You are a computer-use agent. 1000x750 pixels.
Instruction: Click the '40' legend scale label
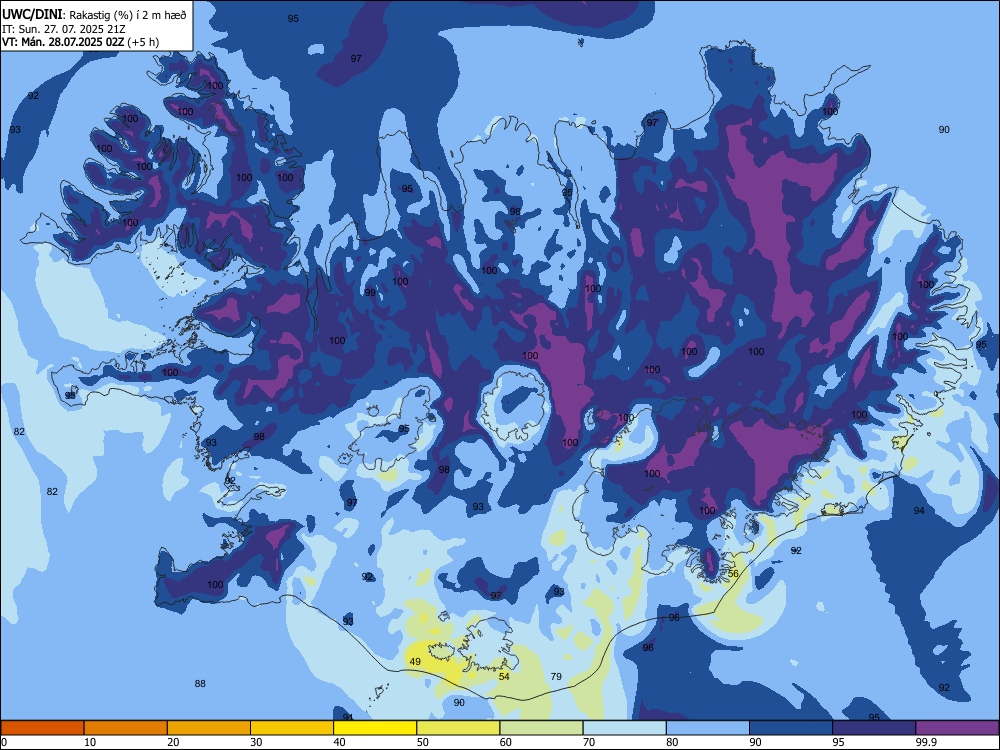340,742
